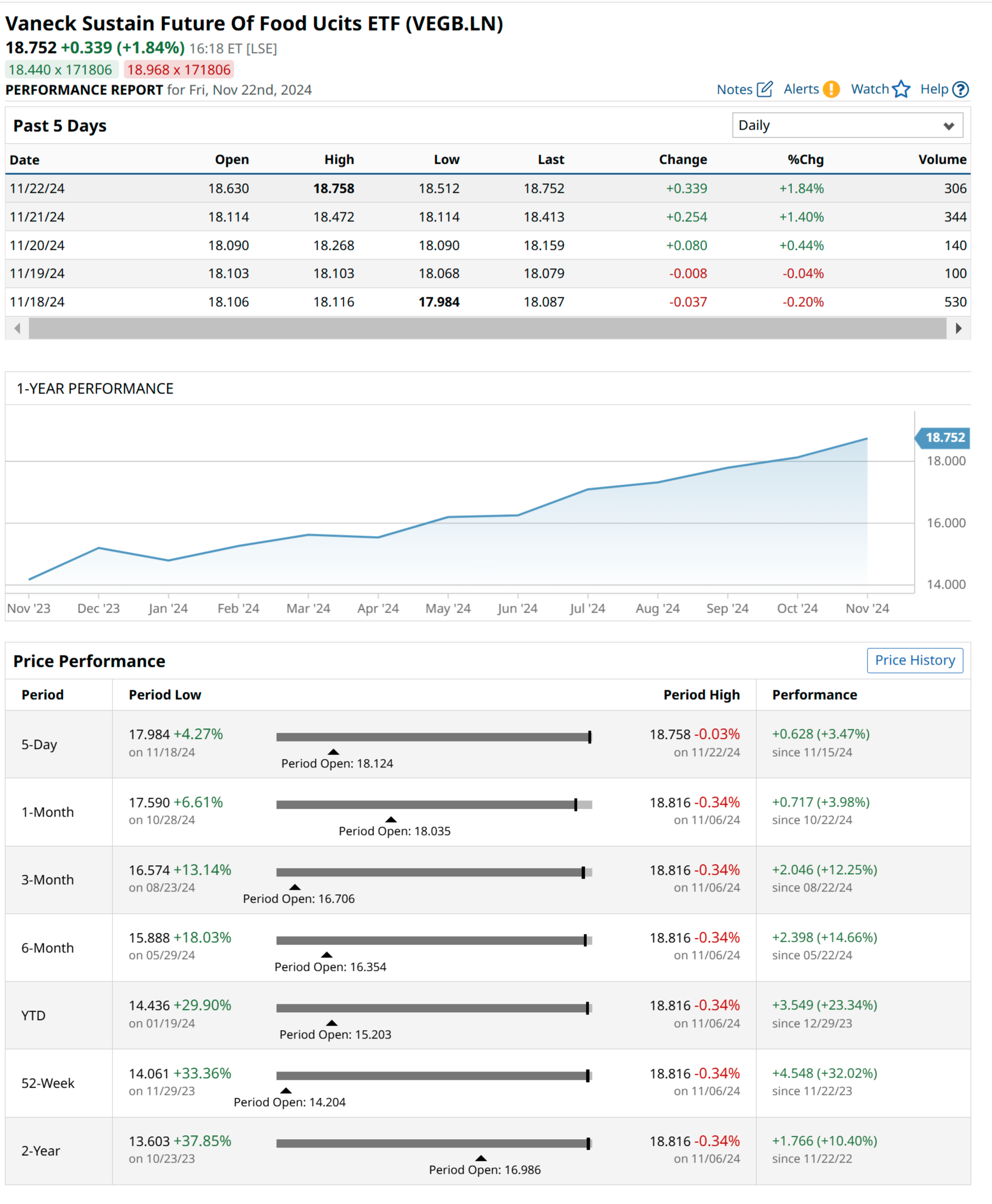Image resolution: width=992 pixels, height=1204 pixels.
Task: Click the Period Open 18.124 marker triangle
Action: click(x=333, y=751)
